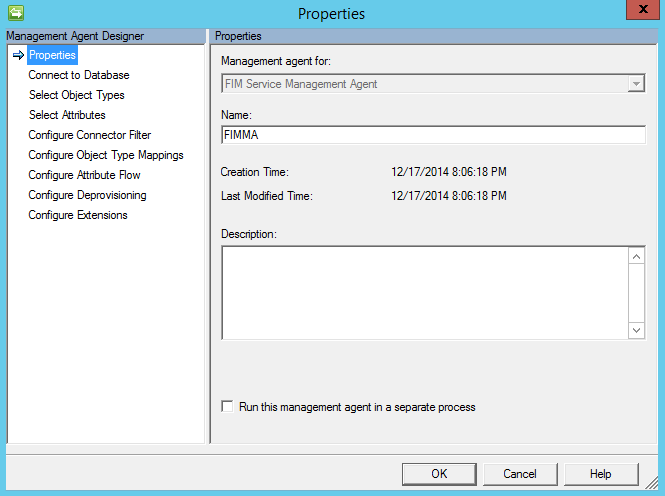665x496 pixels.
Task: Enable run agent in separate process checkbox
Action: click(x=227, y=407)
